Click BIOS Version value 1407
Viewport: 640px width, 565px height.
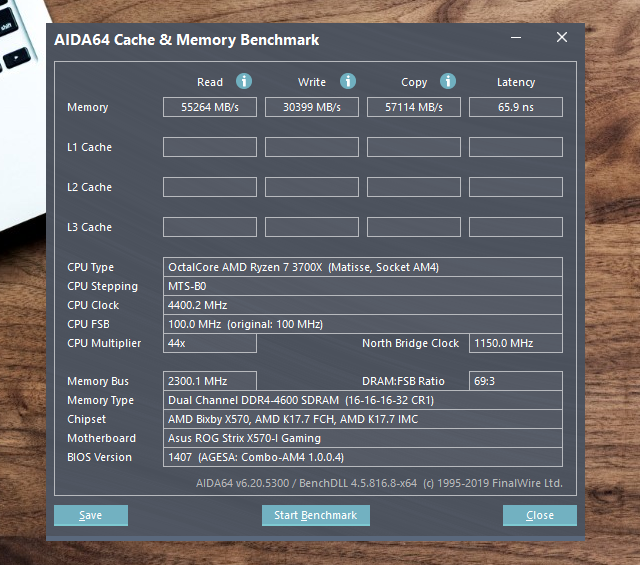363,457
